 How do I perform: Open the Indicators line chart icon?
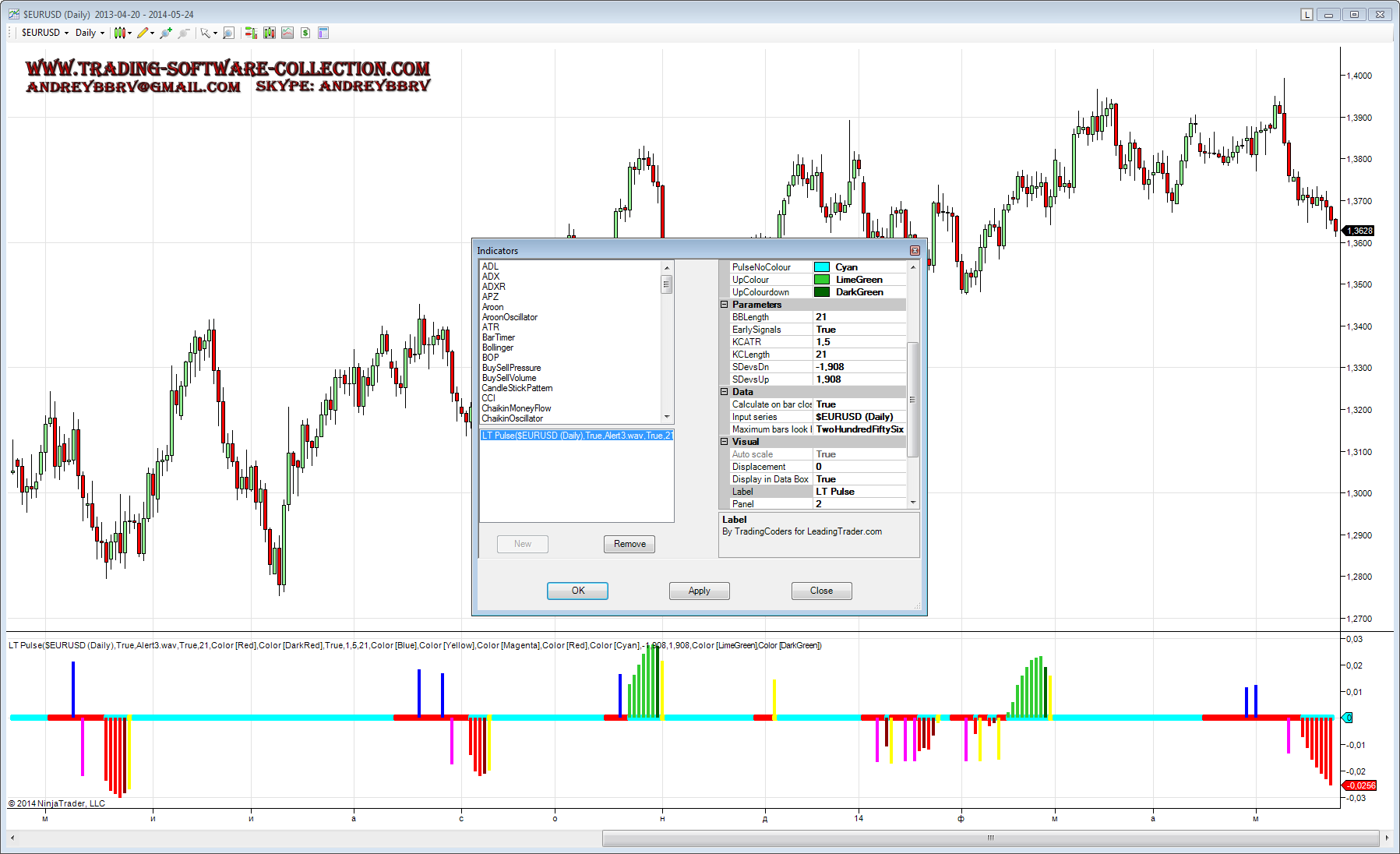[x=287, y=33]
